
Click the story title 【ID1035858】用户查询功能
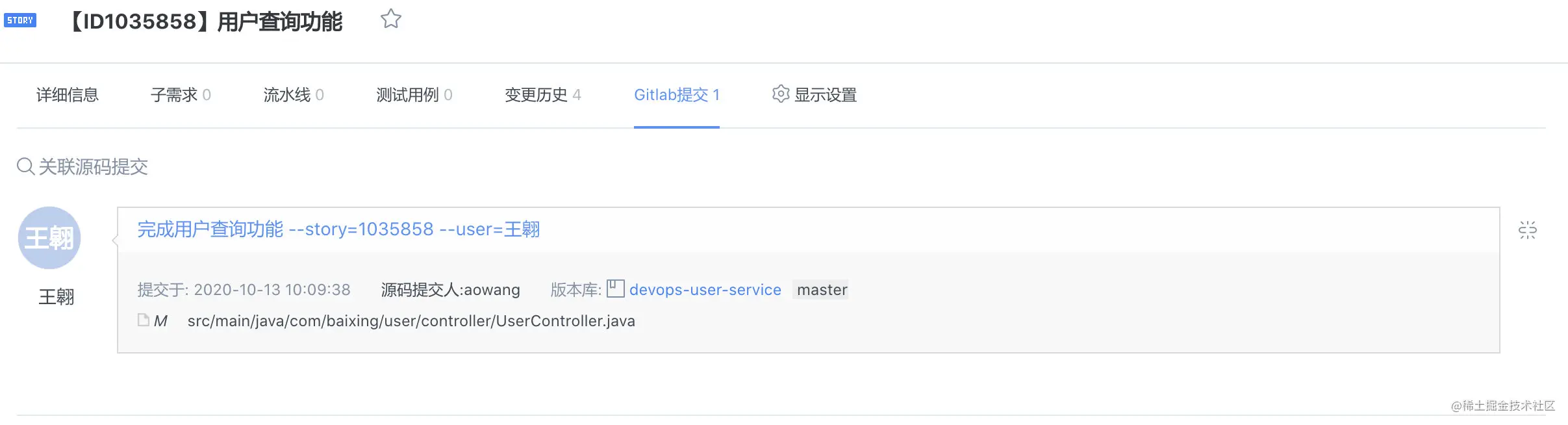(x=205, y=21)
